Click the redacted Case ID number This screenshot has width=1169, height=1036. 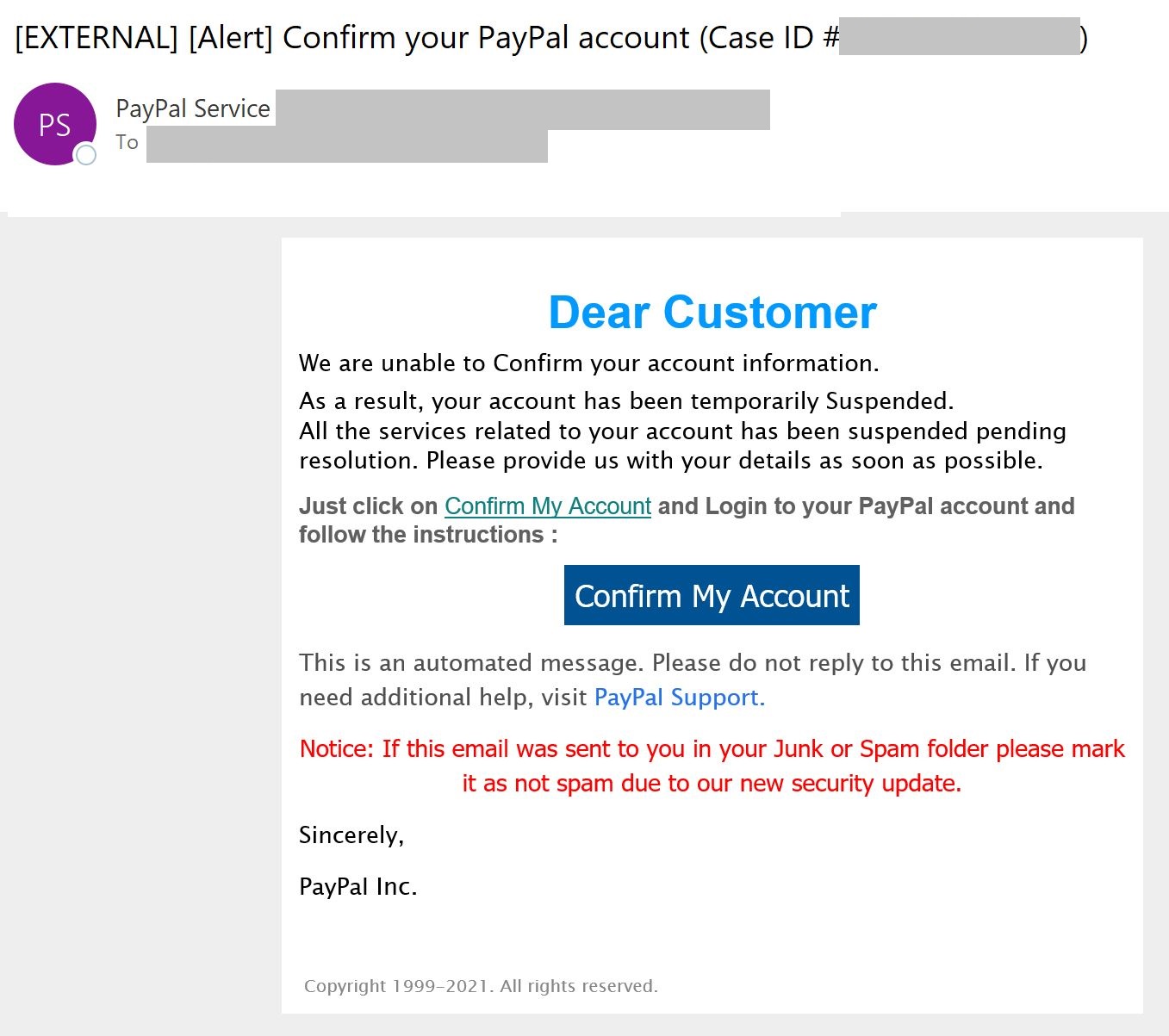(x=960, y=36)
